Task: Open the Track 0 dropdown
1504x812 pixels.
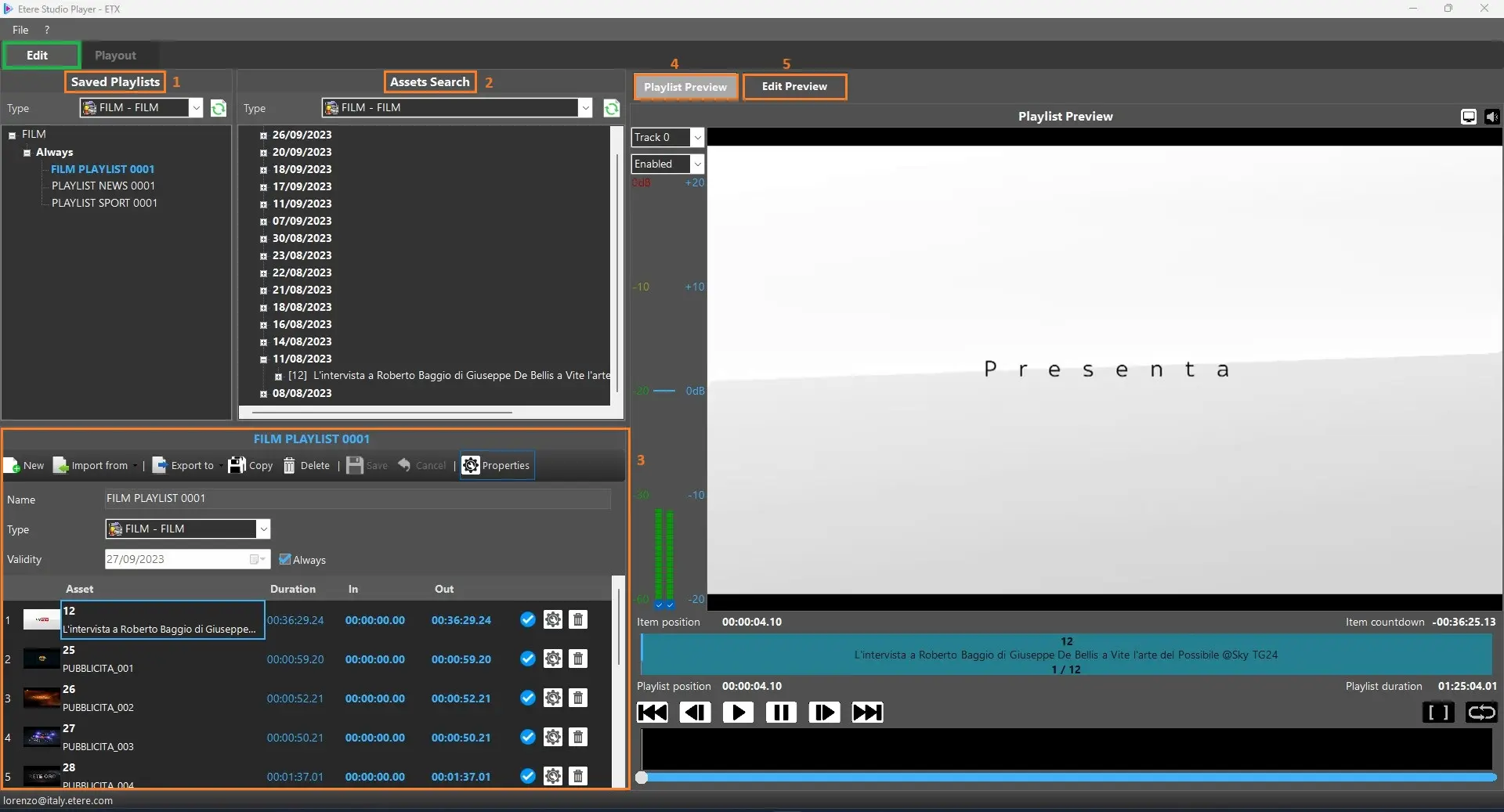Action: coord(696,137)
